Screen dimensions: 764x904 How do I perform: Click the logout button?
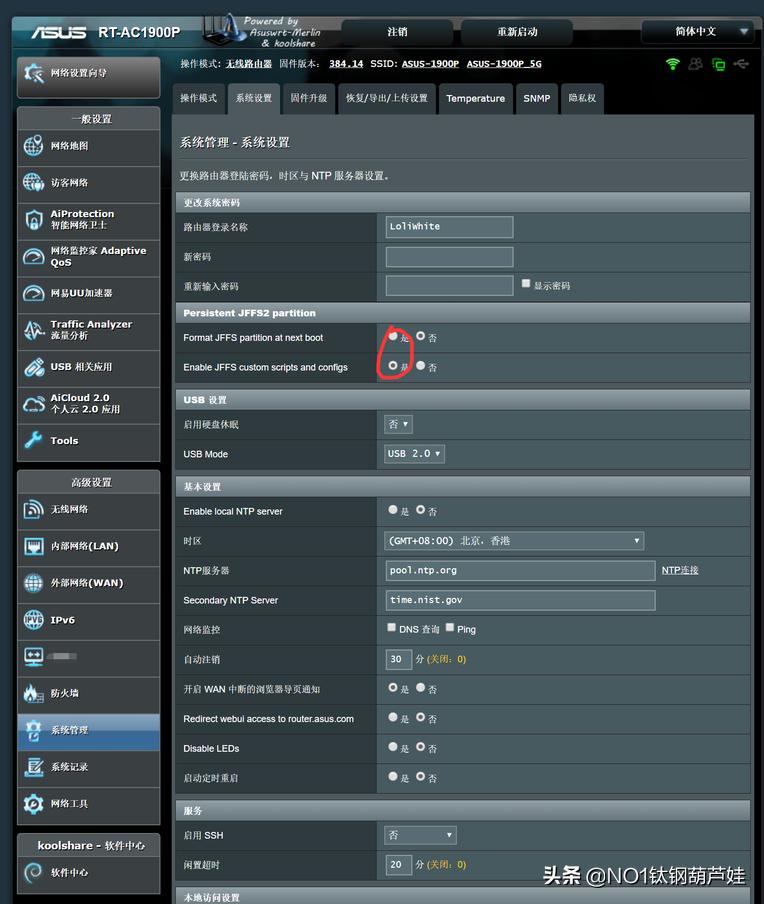click(397, 32)
